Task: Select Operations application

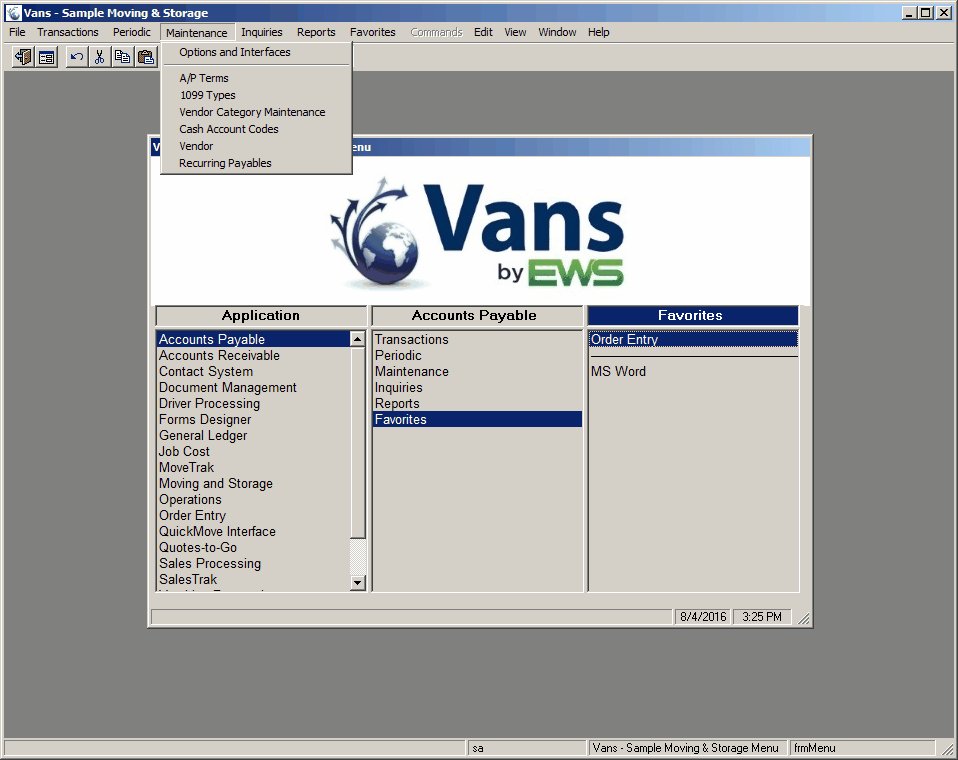Action: 254,499
